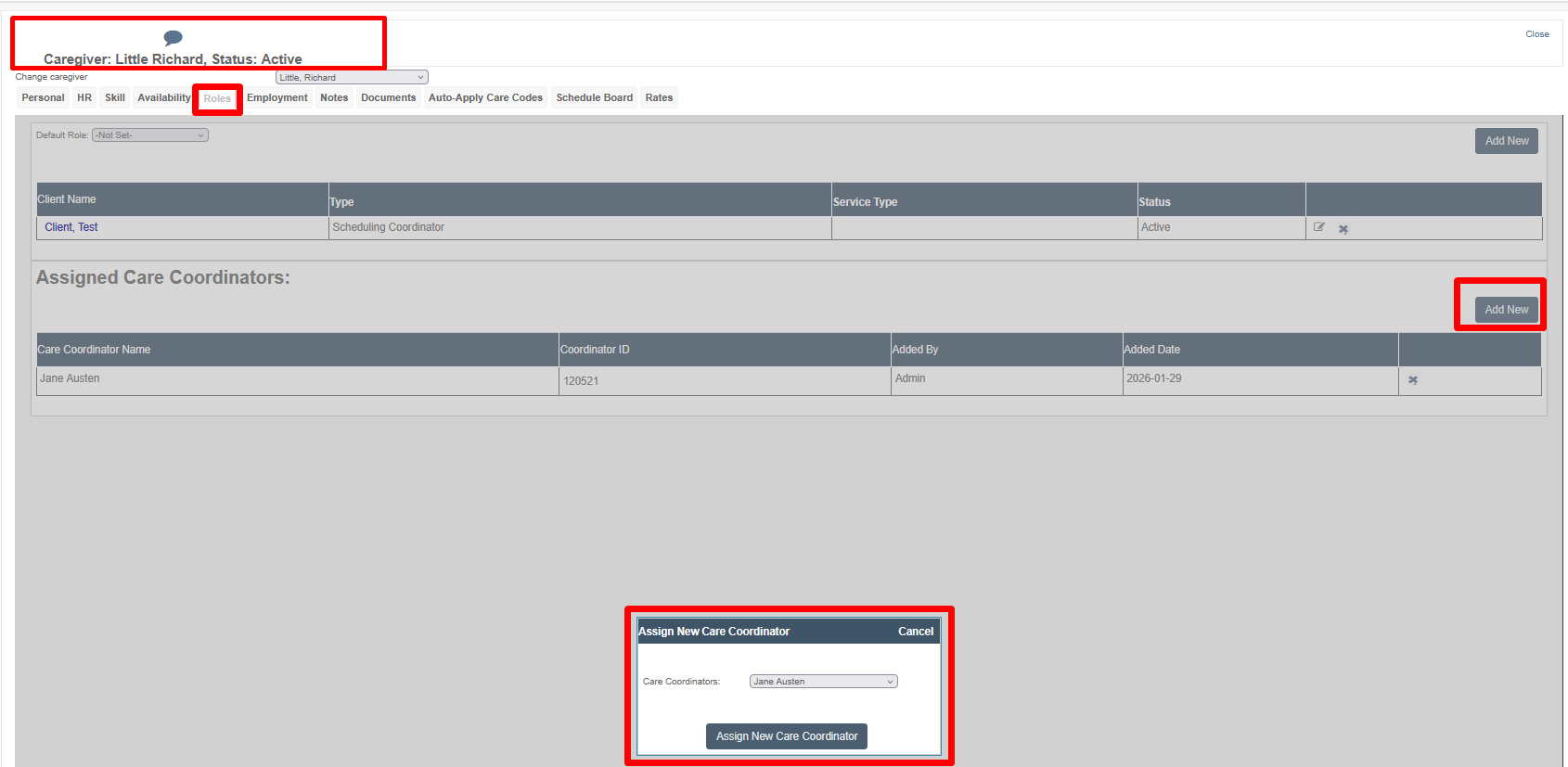Open the Auto-Apply Care Codes tab
The height and width of the screenshot is (767, 1568).
click(x=485, y=97)
